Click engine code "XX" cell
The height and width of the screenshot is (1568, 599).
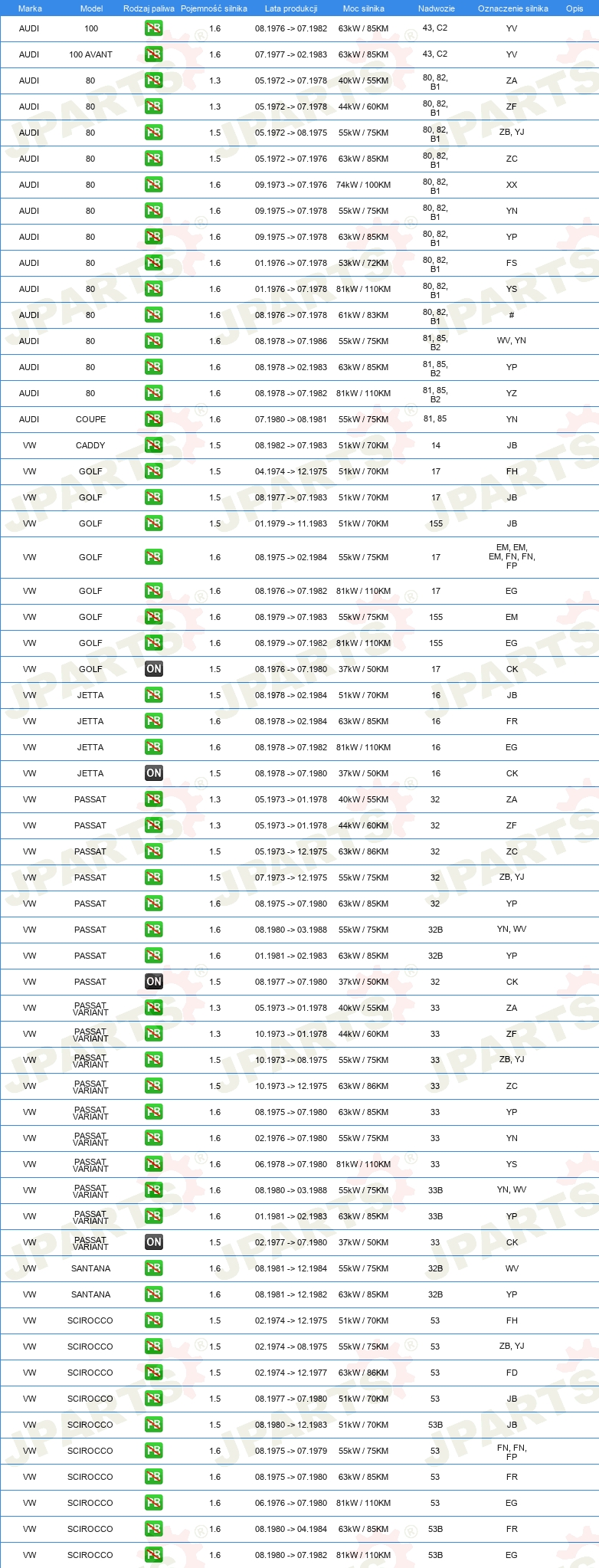pyautogui.click(x=512, y=185)
